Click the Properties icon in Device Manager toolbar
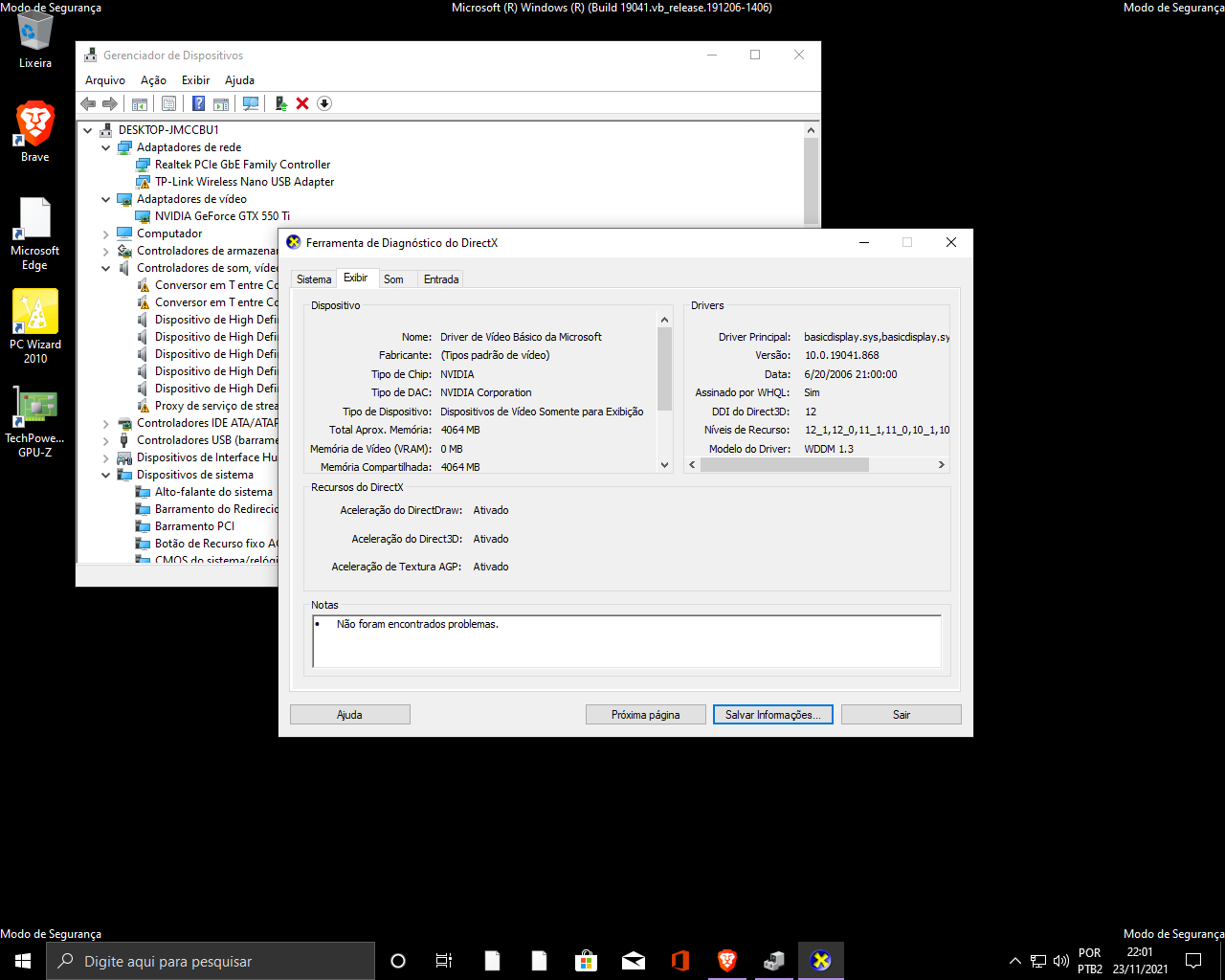 [x=169, y=103]
